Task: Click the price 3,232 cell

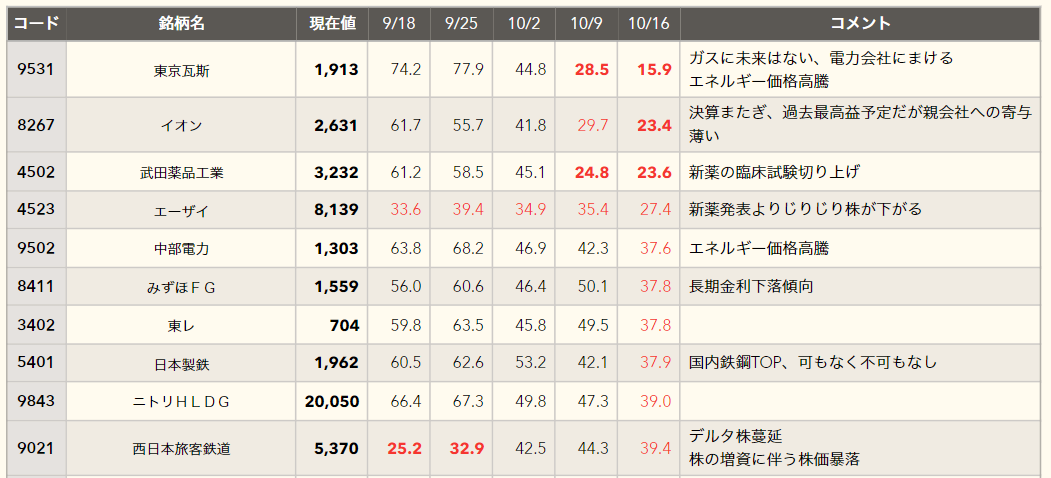Action: pos(332,172)
